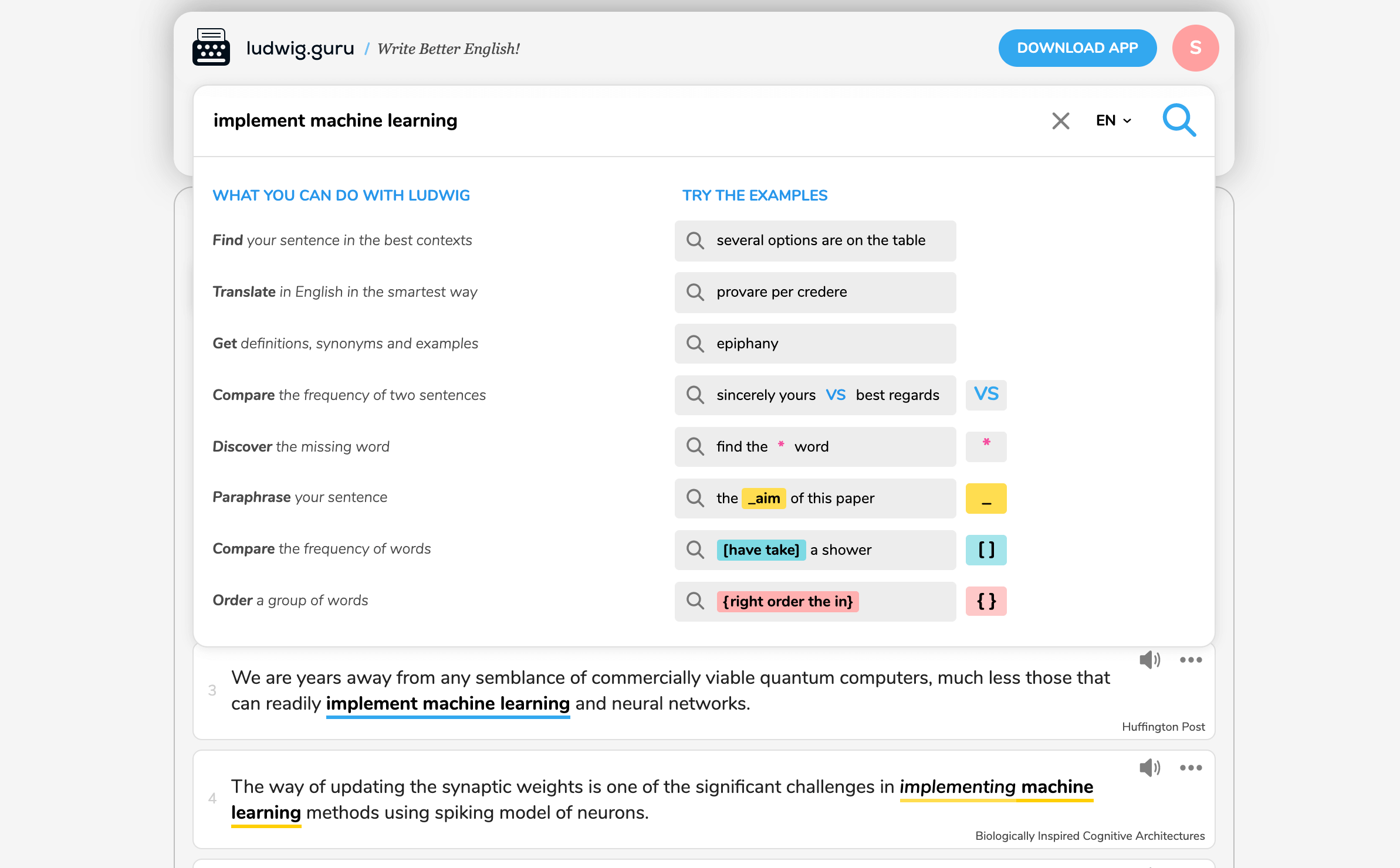The height and width of the screenshot is (868, 1400).
Task: Click the Ludwig typewriter logo icon
Action: coord(211,47)
